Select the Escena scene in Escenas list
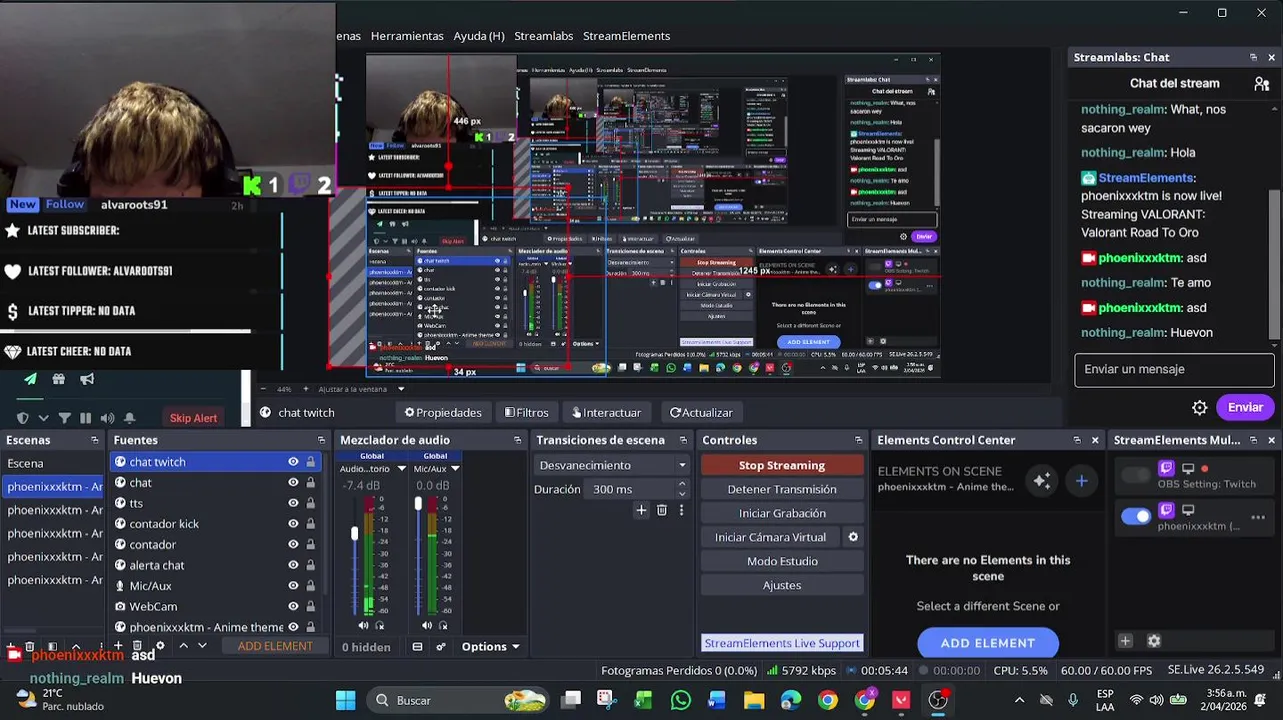 52,463
